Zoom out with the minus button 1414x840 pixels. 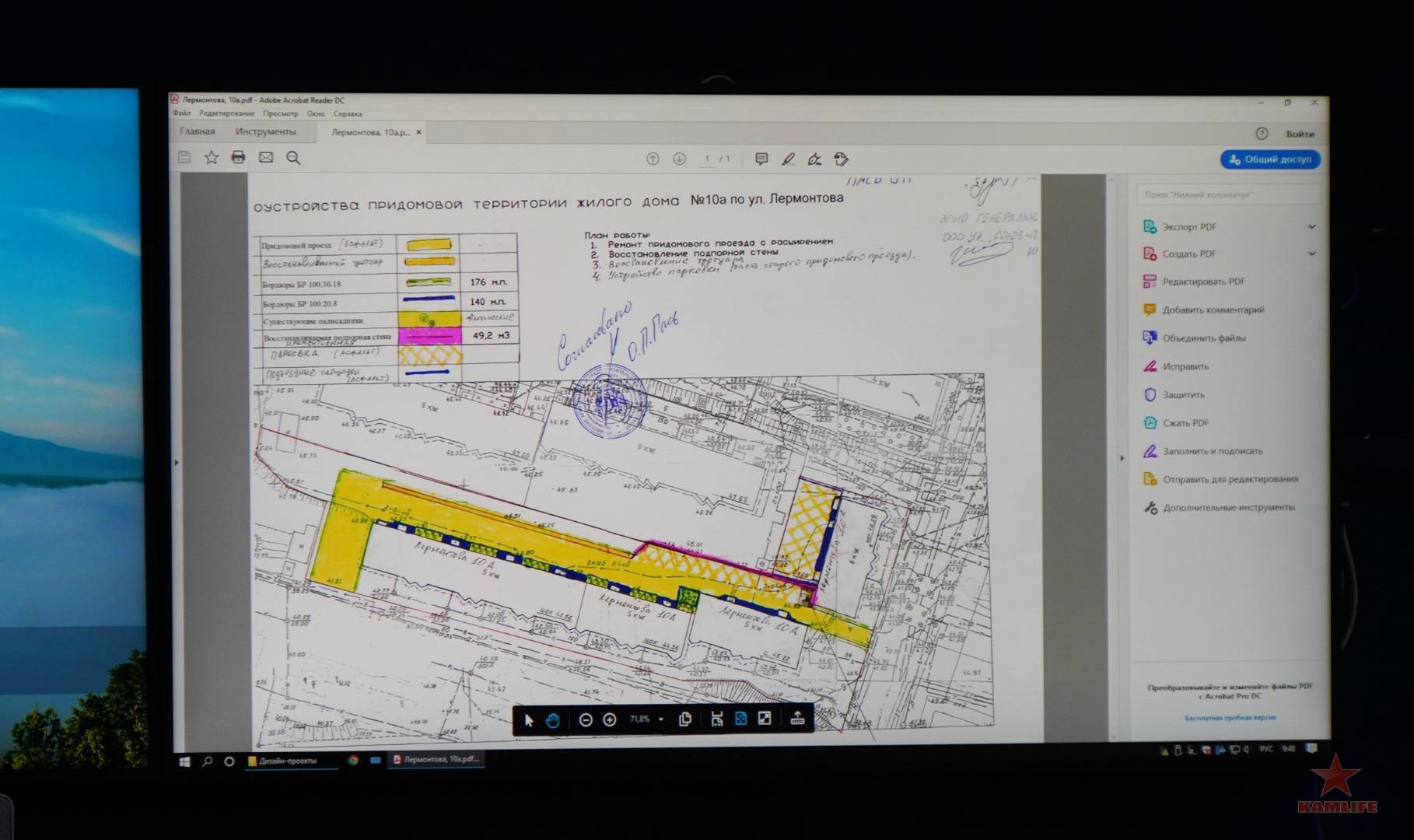[586, 720]
